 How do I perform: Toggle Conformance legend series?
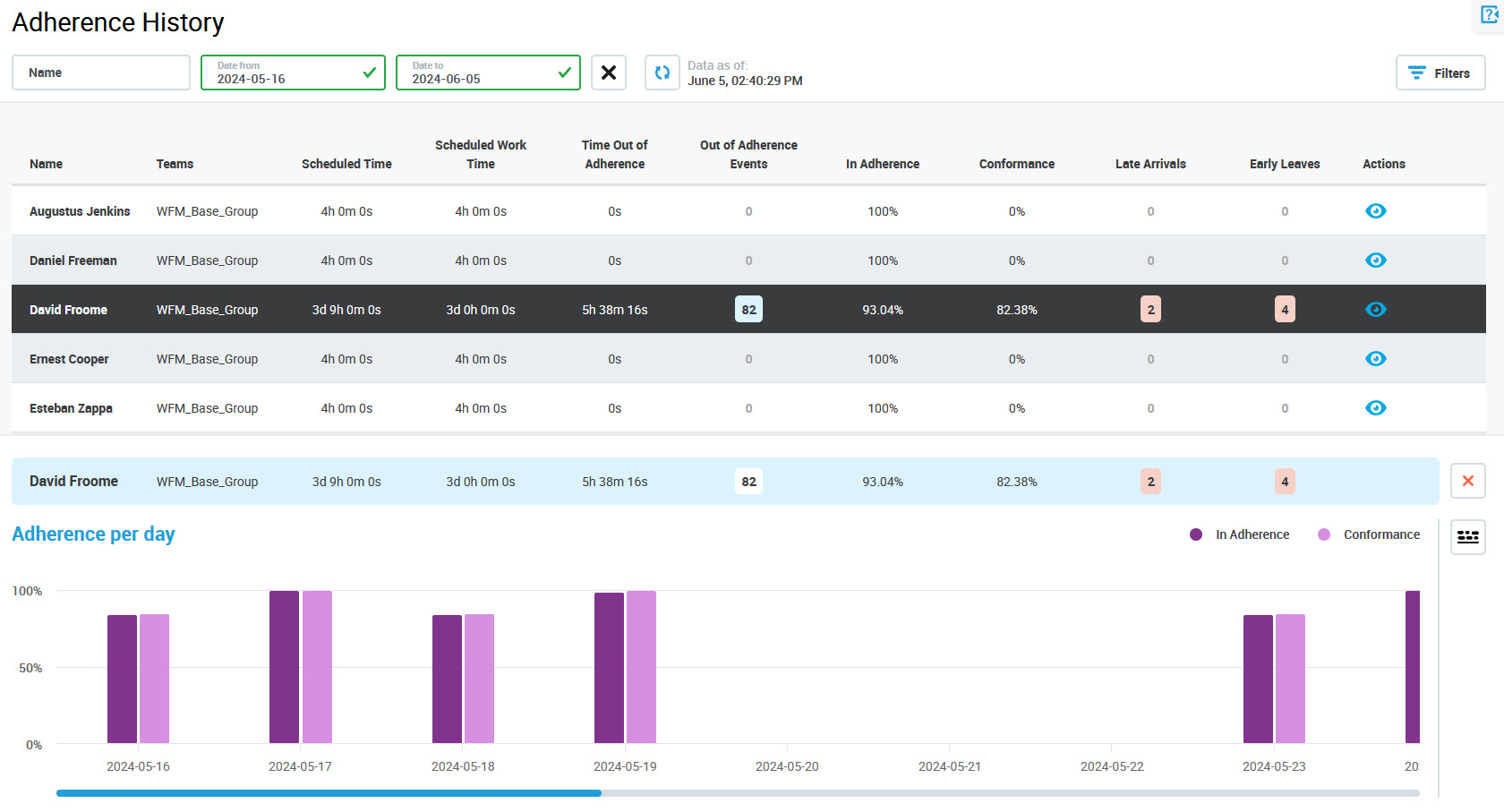click(1370, 534)
